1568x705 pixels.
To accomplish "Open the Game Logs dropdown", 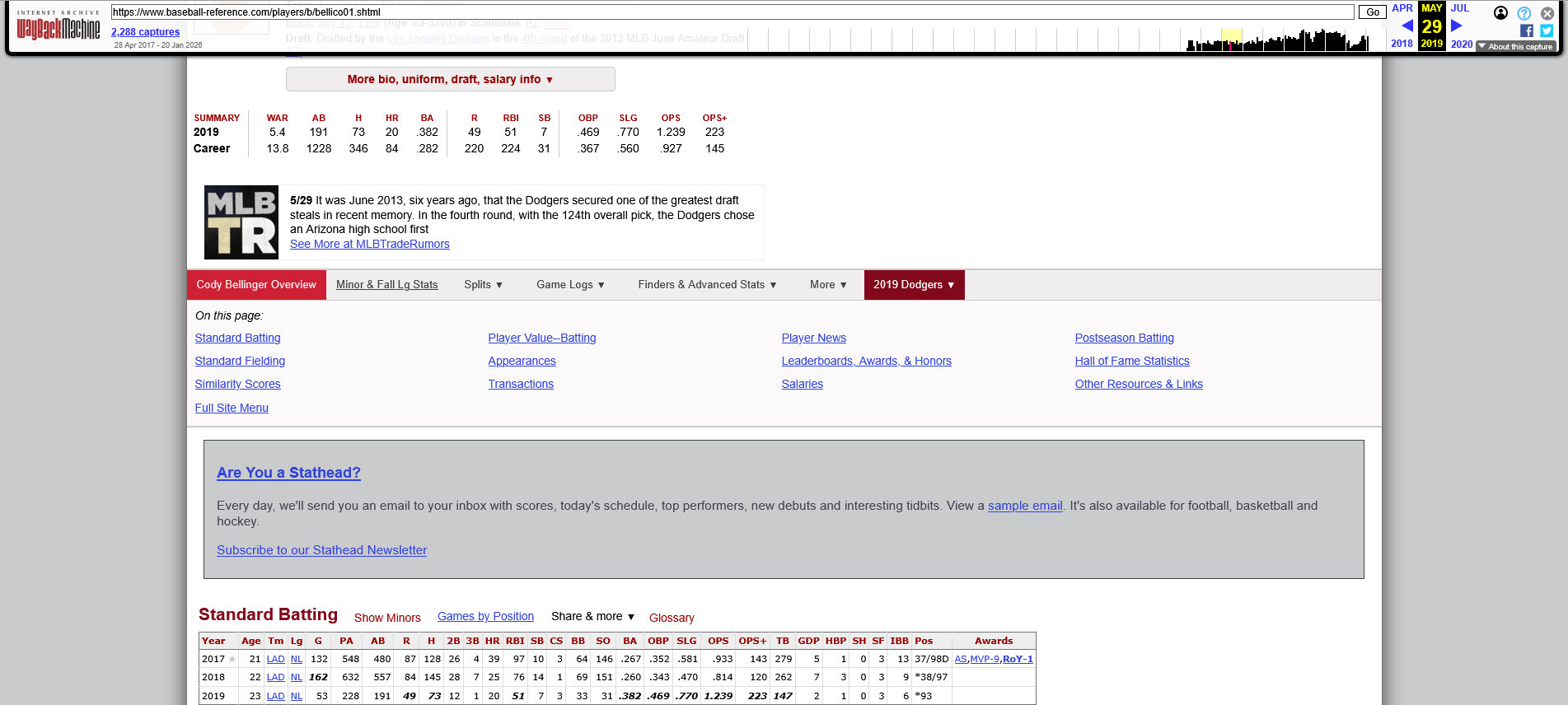I will tap(570, 285).
